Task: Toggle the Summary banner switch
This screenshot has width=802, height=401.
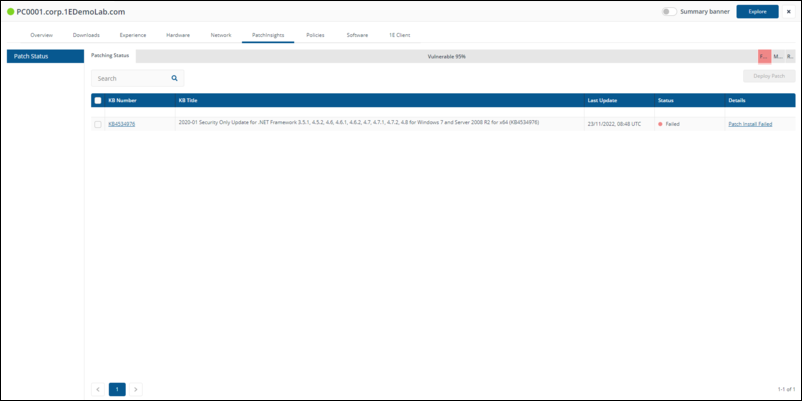Action: [x=668, y=12]
